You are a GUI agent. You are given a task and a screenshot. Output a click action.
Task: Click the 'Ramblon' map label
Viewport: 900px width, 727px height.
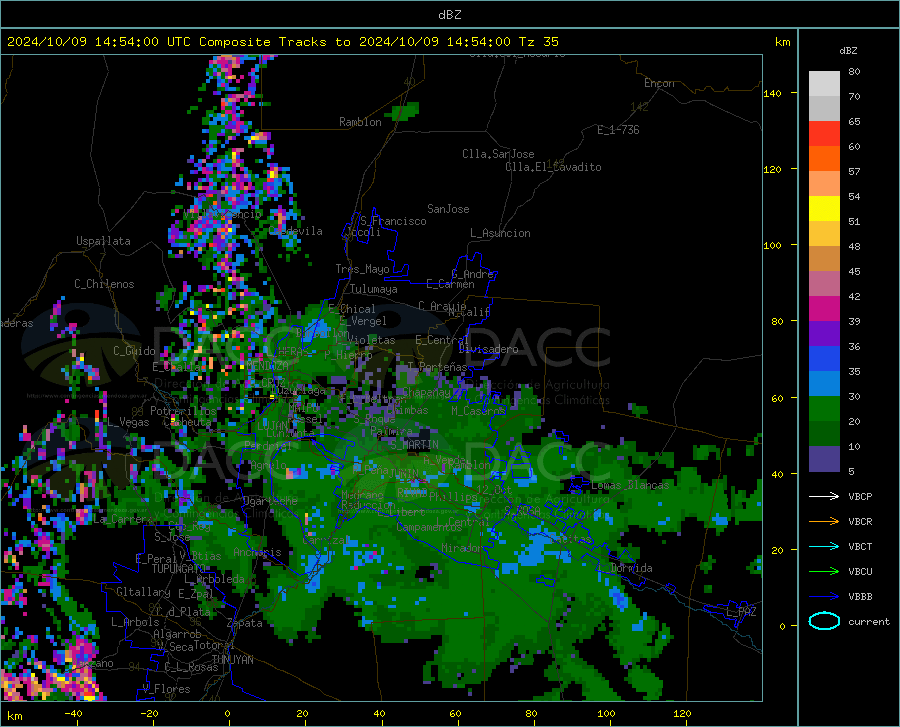coord(360,122)
